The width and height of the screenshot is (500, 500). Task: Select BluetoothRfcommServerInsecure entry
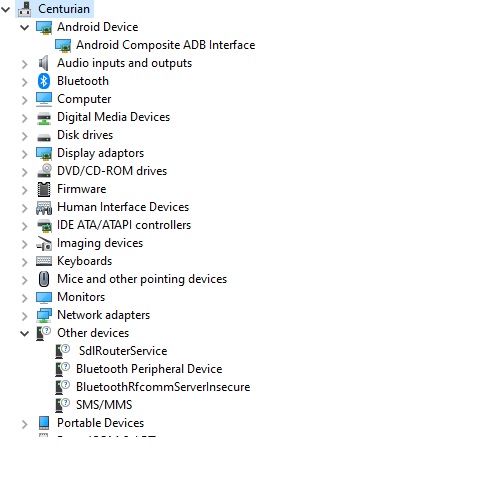pos(163,387)
